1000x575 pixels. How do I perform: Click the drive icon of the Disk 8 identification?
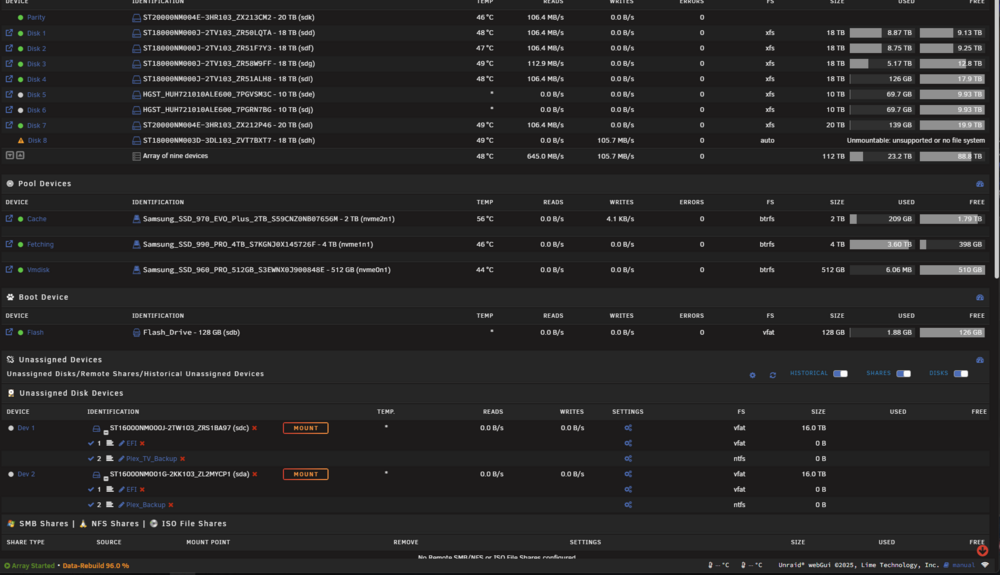pyautogui.click(x=136, y=141)
